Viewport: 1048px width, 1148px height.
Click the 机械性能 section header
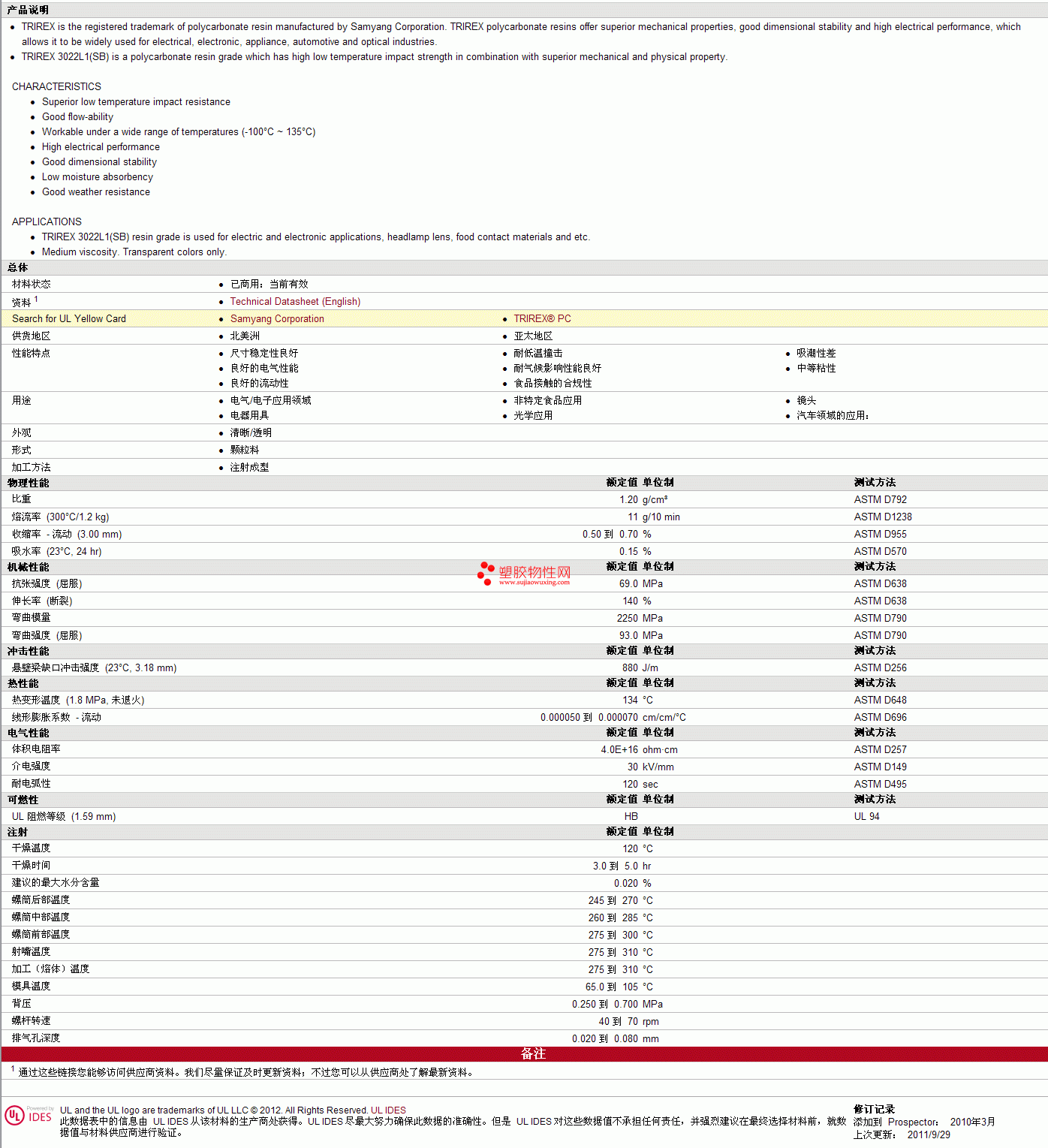click(x=28, y=567)
